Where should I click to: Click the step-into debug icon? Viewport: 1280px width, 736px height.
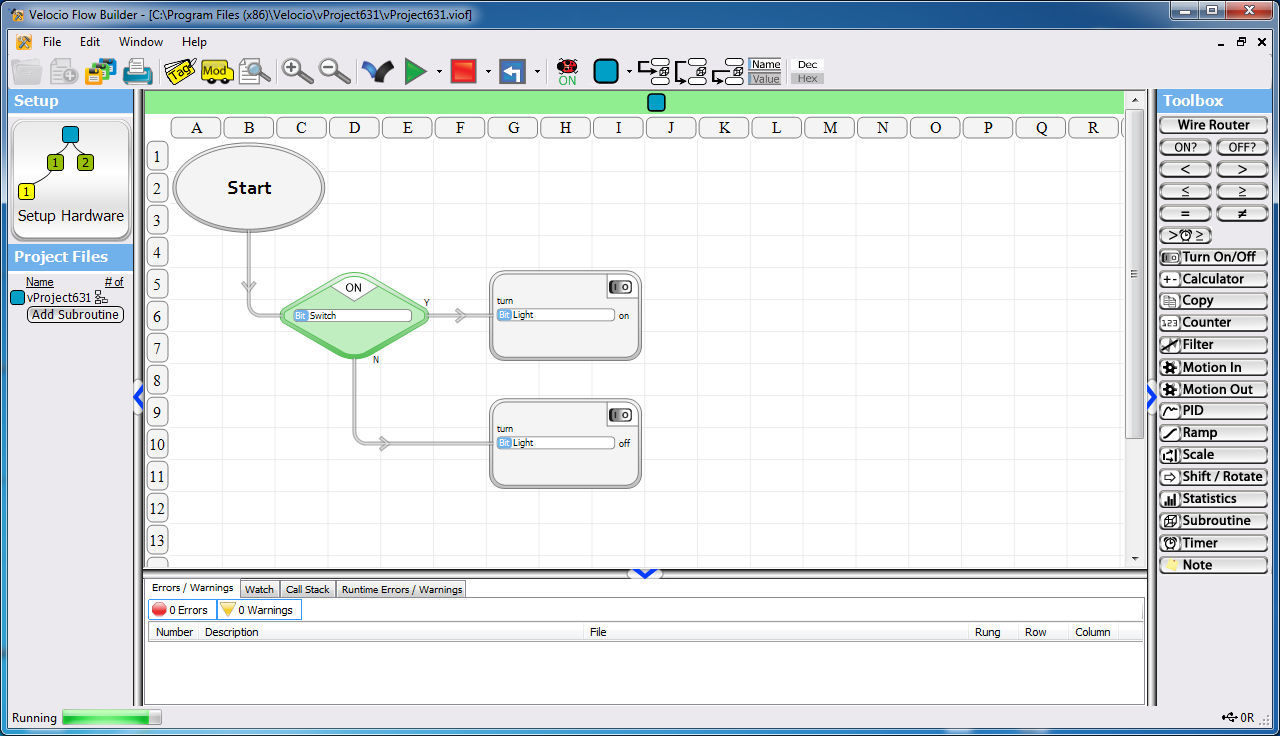pyautogui.click(x=654, y=71)
